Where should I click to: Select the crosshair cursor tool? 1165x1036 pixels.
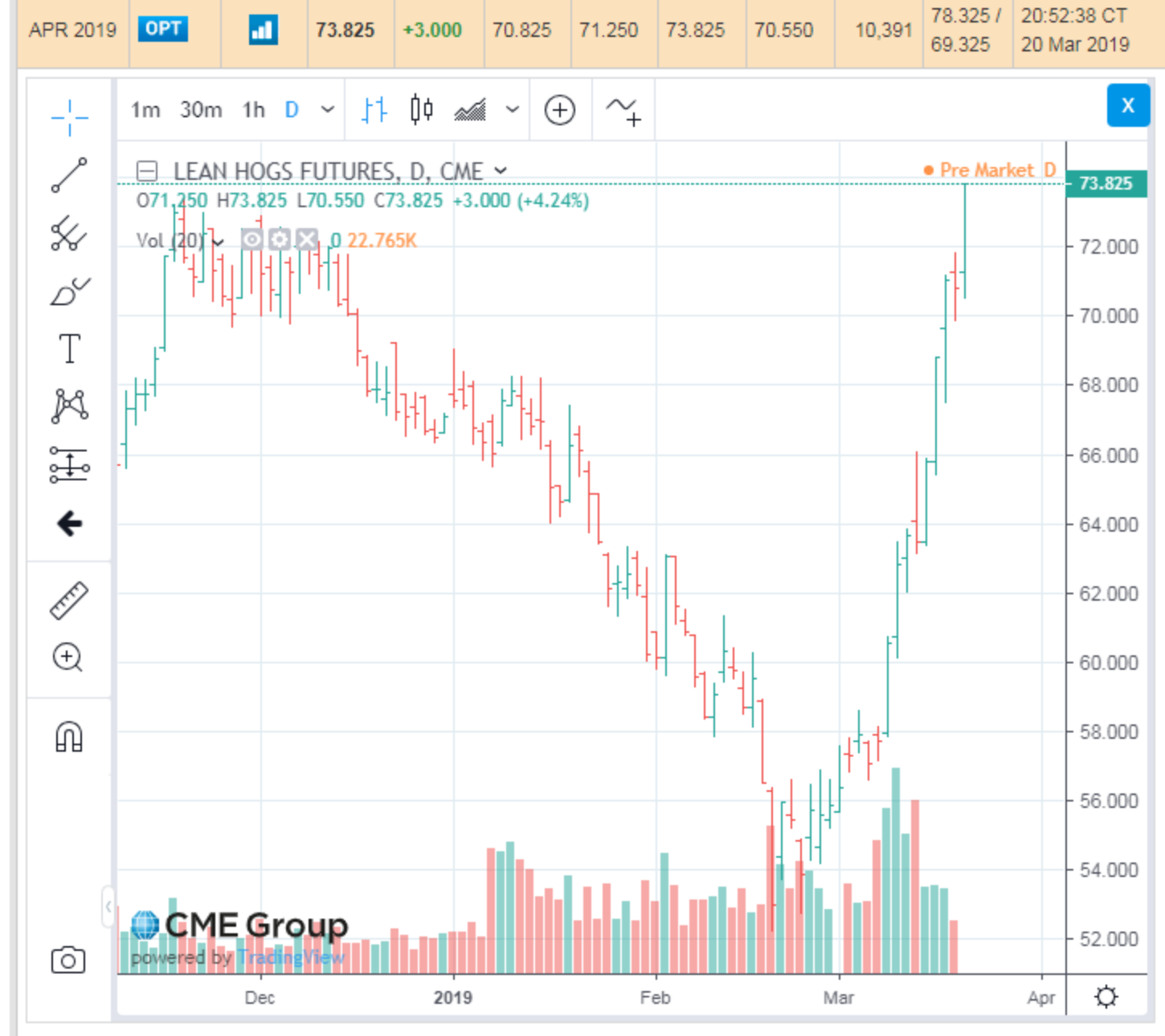[x=69, y=117]
